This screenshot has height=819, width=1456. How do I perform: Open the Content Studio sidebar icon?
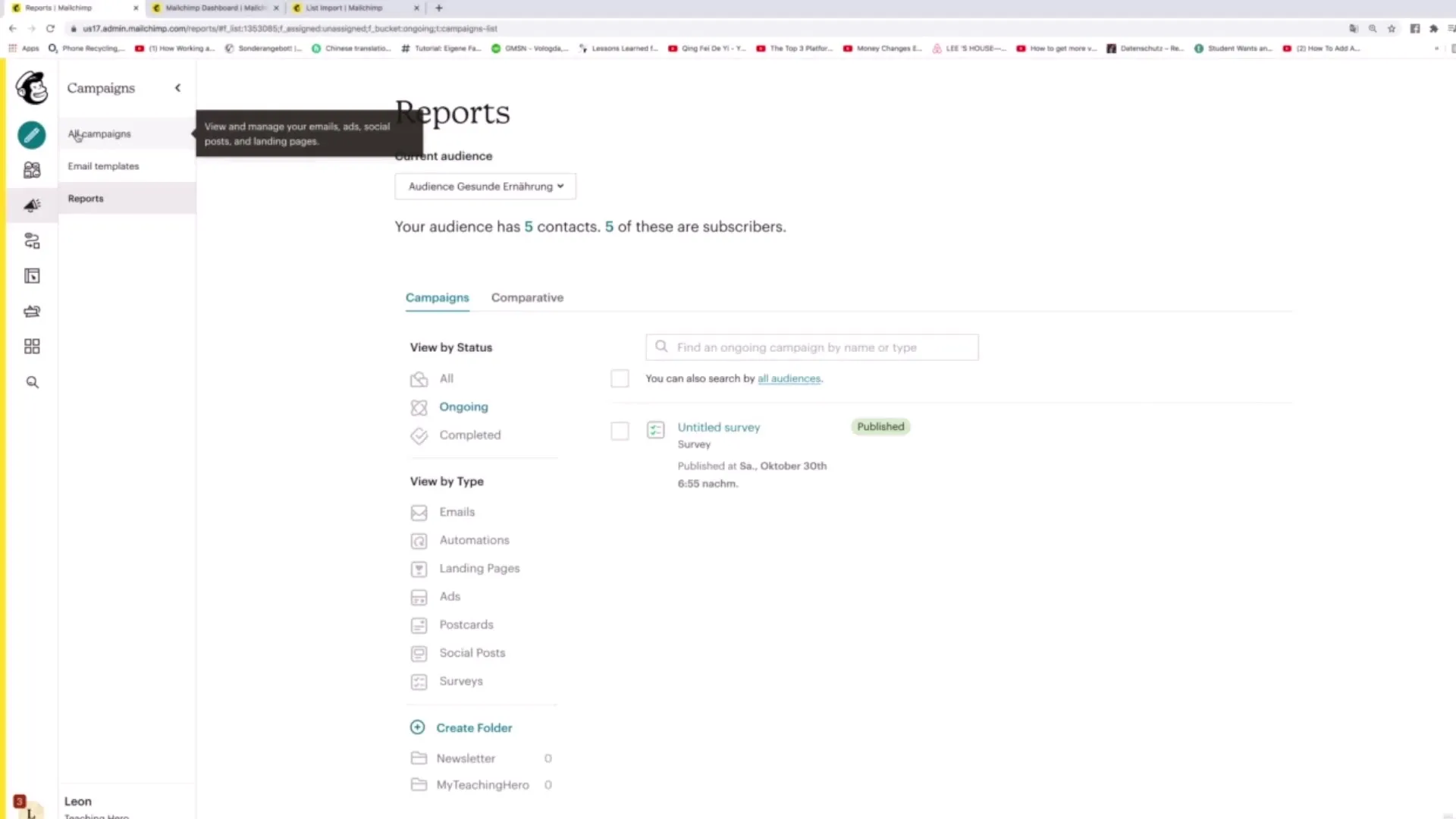(x=32, y=311)
